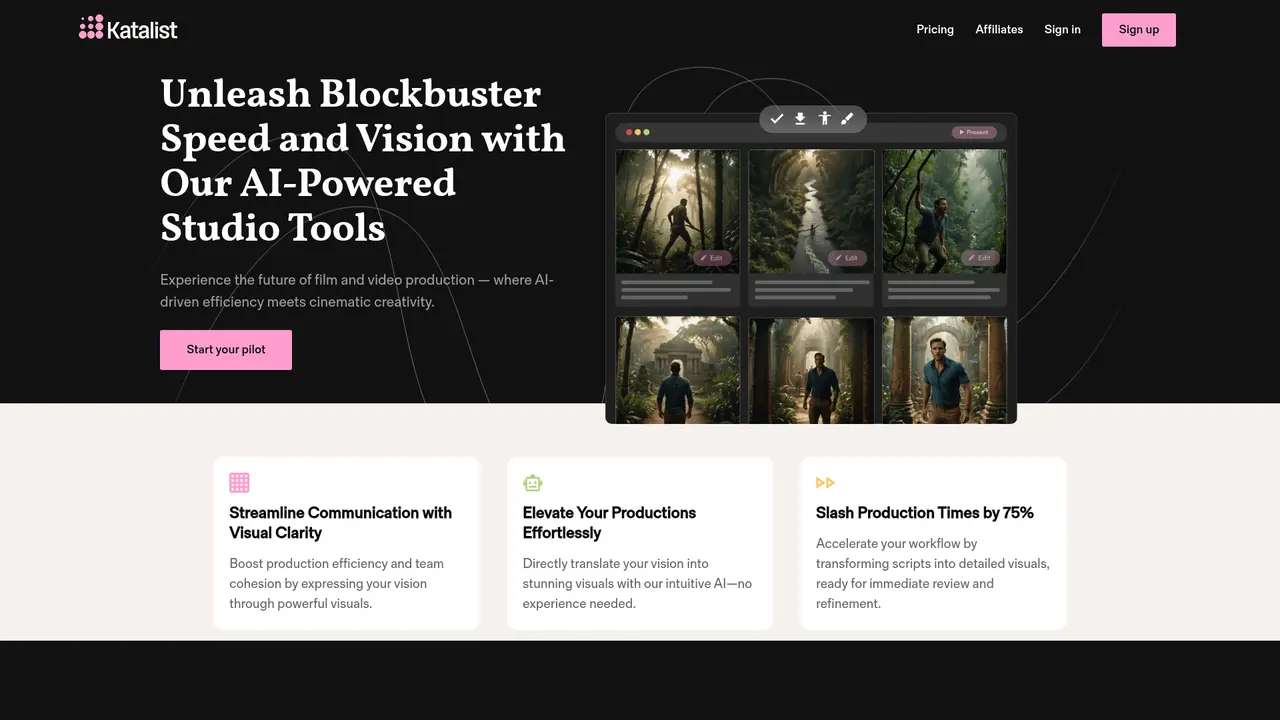Click the Katalist logo
The width and height of the screenshot is (1280, 720).
pyautogui.click(x=128, y=29)
